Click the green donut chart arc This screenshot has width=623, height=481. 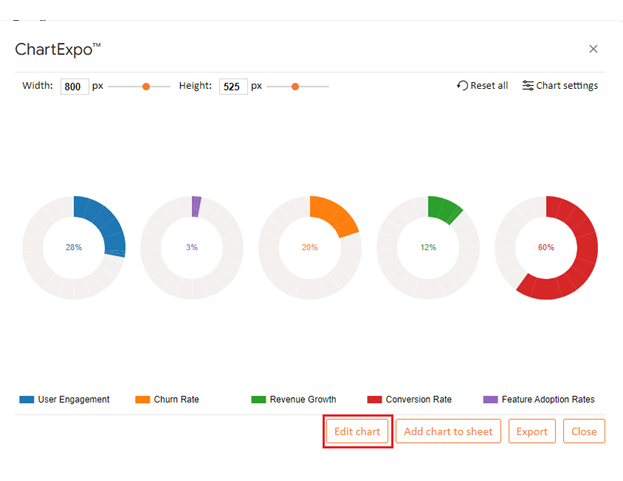pos(443,209)
